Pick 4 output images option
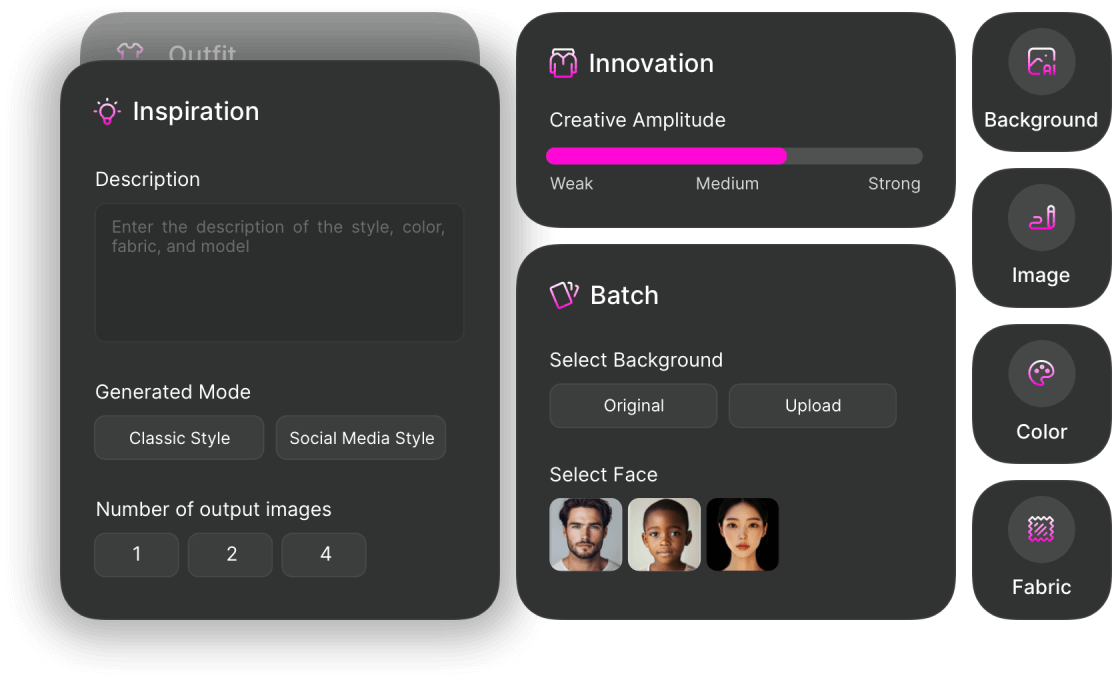Screen dimensions: 1112x680 324,555
